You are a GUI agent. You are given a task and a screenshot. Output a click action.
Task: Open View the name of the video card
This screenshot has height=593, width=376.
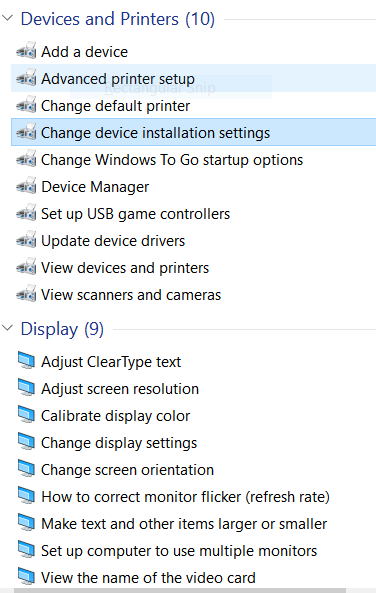pyautogui.click(x=148, y=578)
